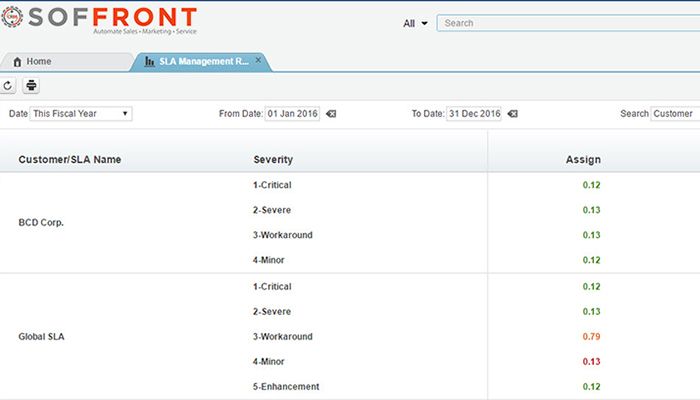Click Global SLA 2-Severe assign value 0.13
Screen dimensions: 700x400
click(x=592, y=312)
